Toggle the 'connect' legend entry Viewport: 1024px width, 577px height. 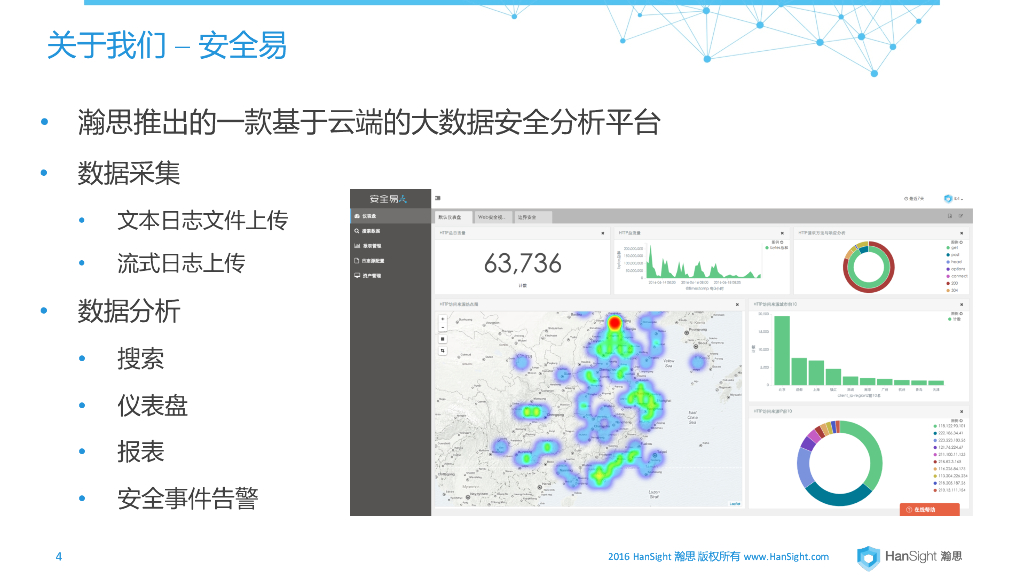pos(957,276)
